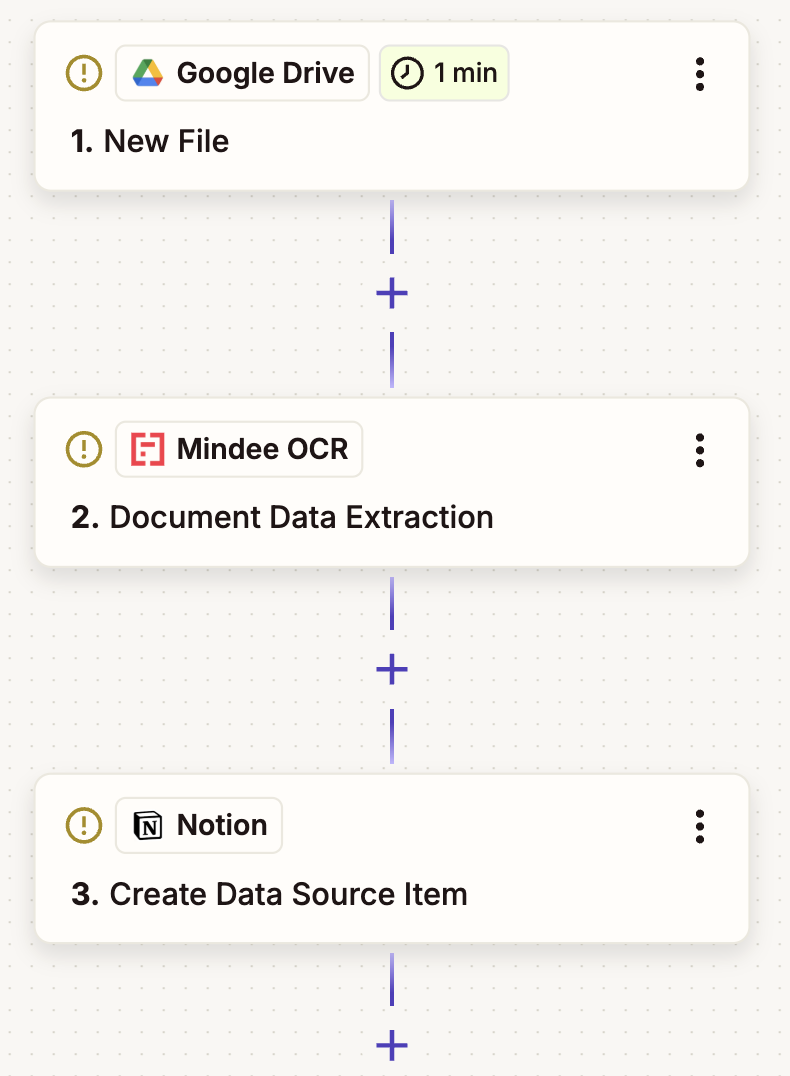Open the Google Drive trigger app selector

(242, 72)
